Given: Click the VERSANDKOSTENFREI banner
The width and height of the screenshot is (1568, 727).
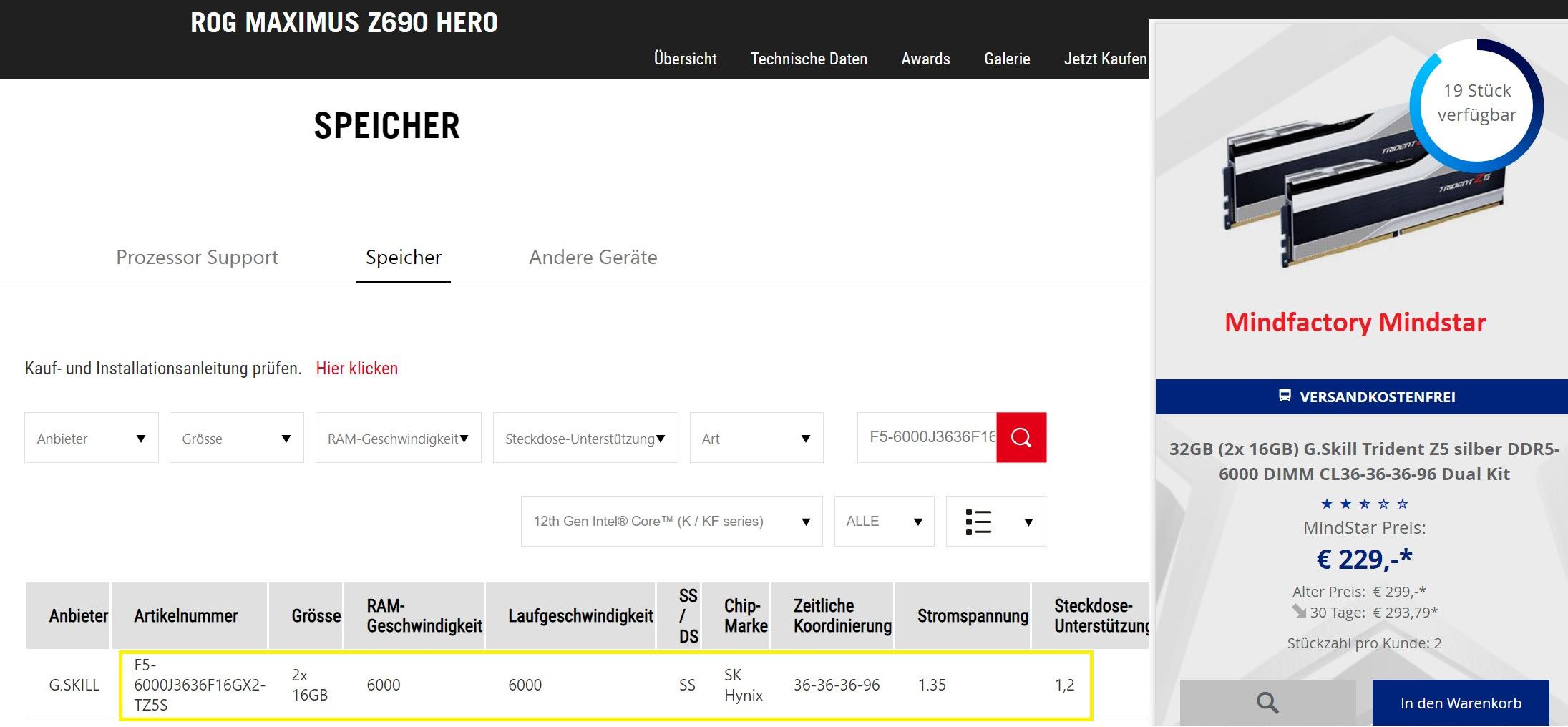Looking at the screenshot, I should tap(1362, 396).
